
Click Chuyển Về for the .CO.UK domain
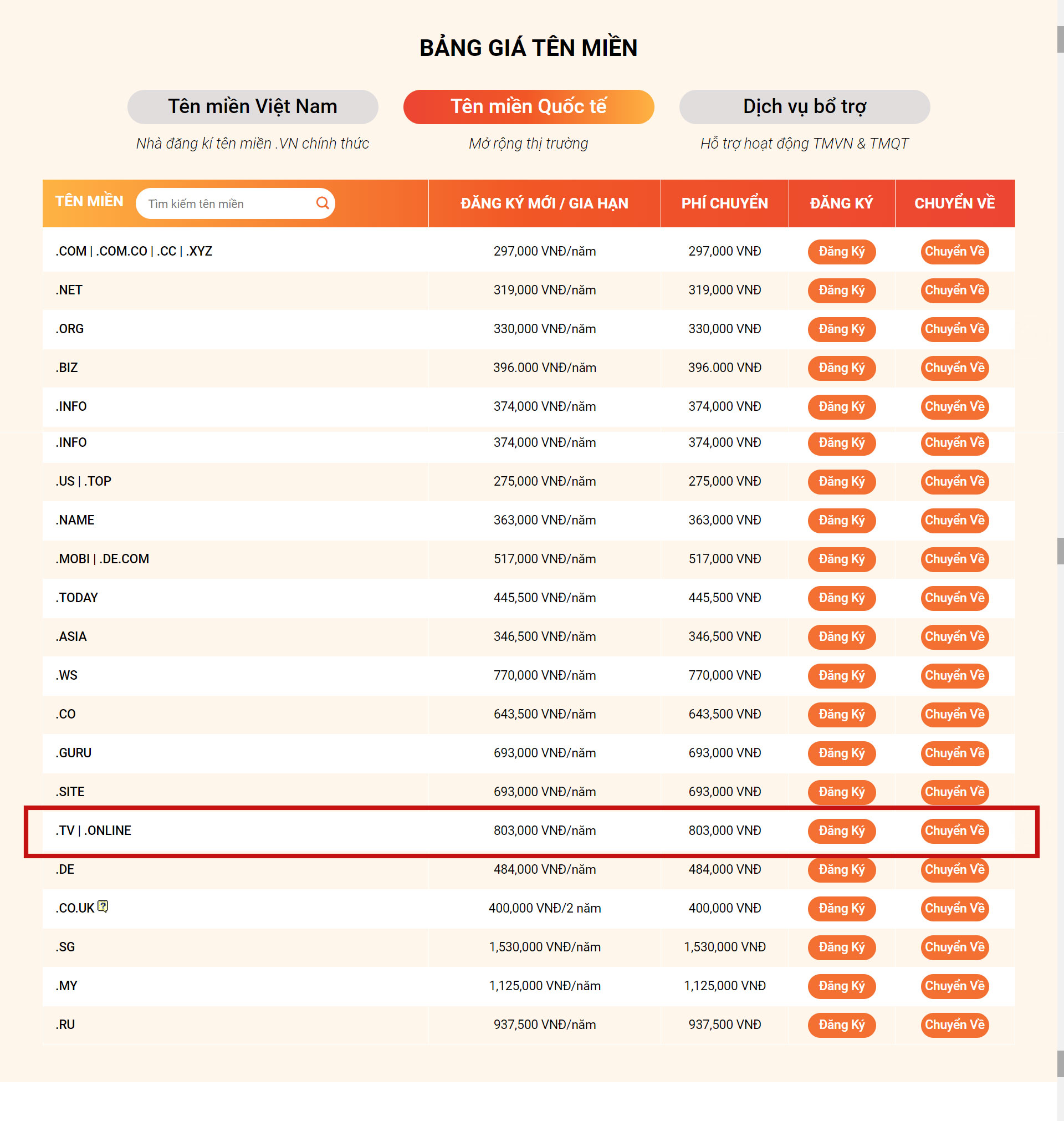tap(954, 908)
